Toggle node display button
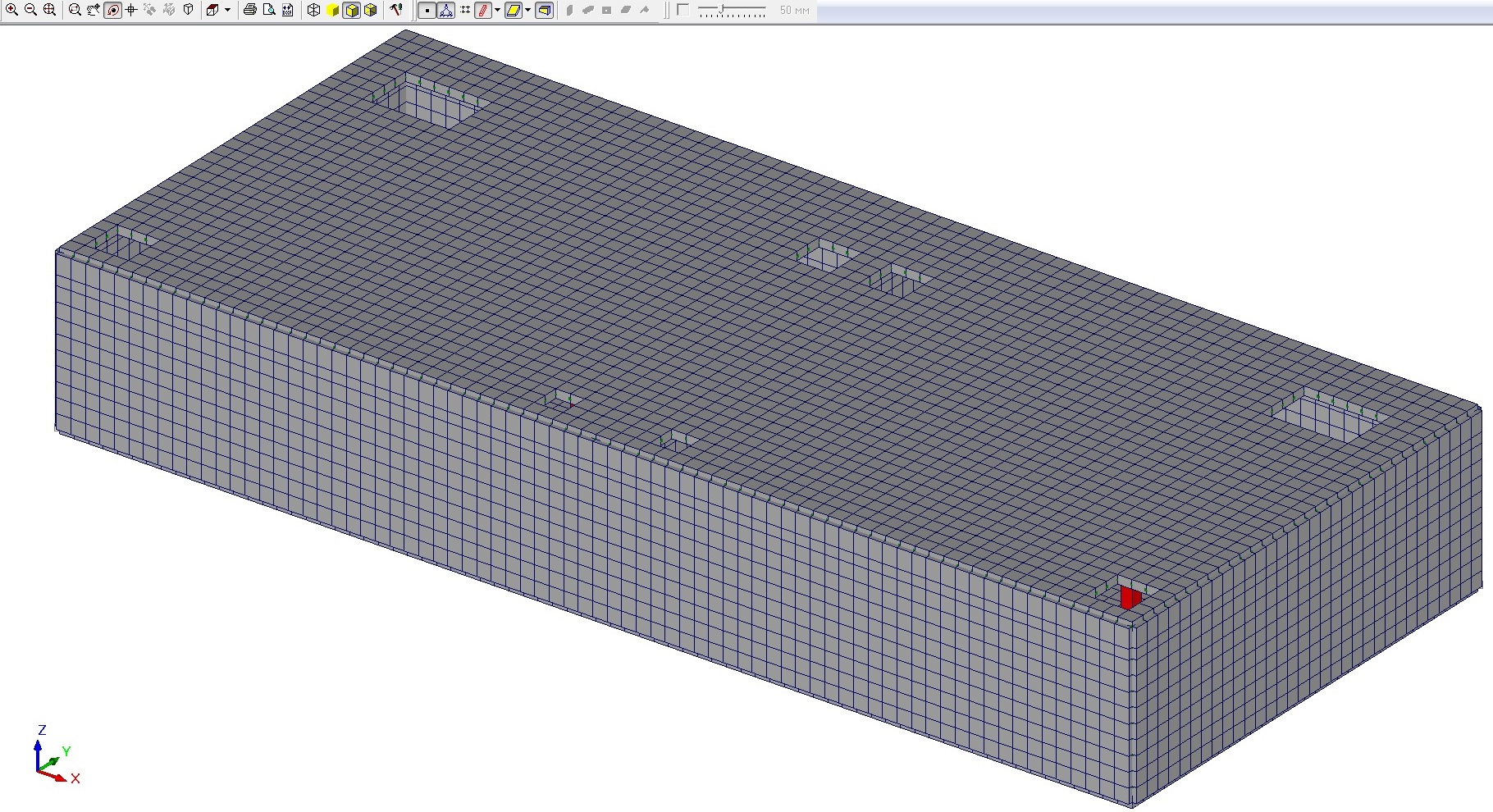The height and width of the screenshot is (812, 1493). pyautogui.click(x=427, y=10)
